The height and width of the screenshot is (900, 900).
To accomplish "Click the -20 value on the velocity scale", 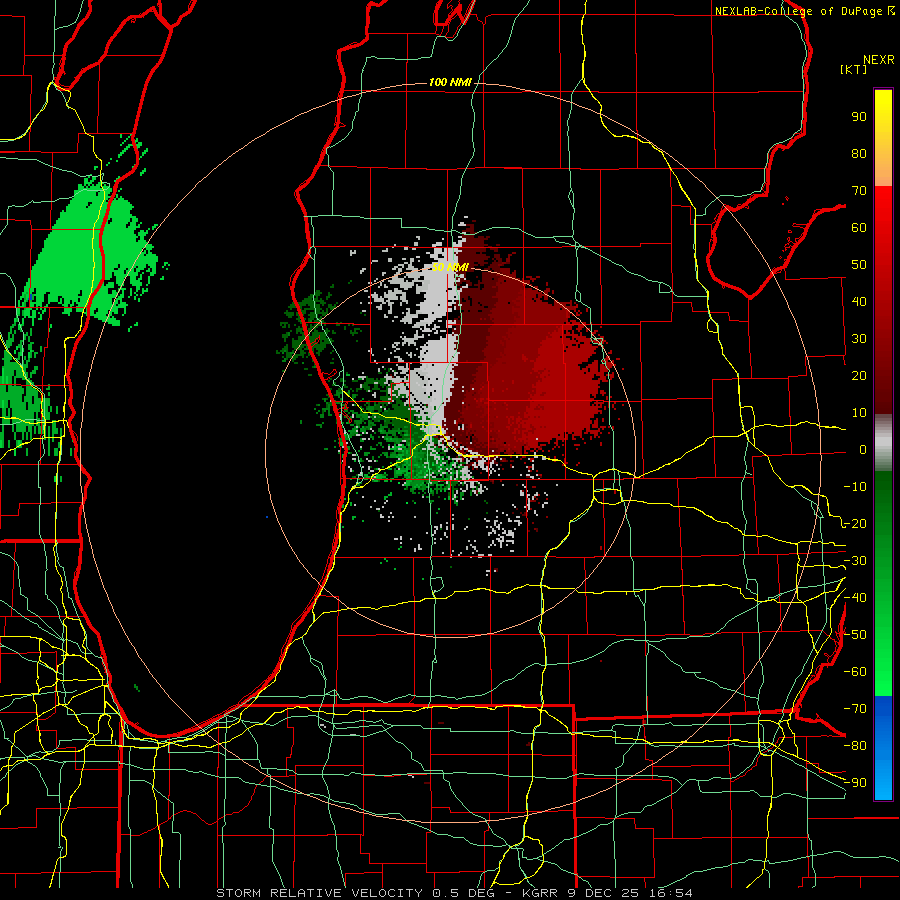I will [855, 523].
